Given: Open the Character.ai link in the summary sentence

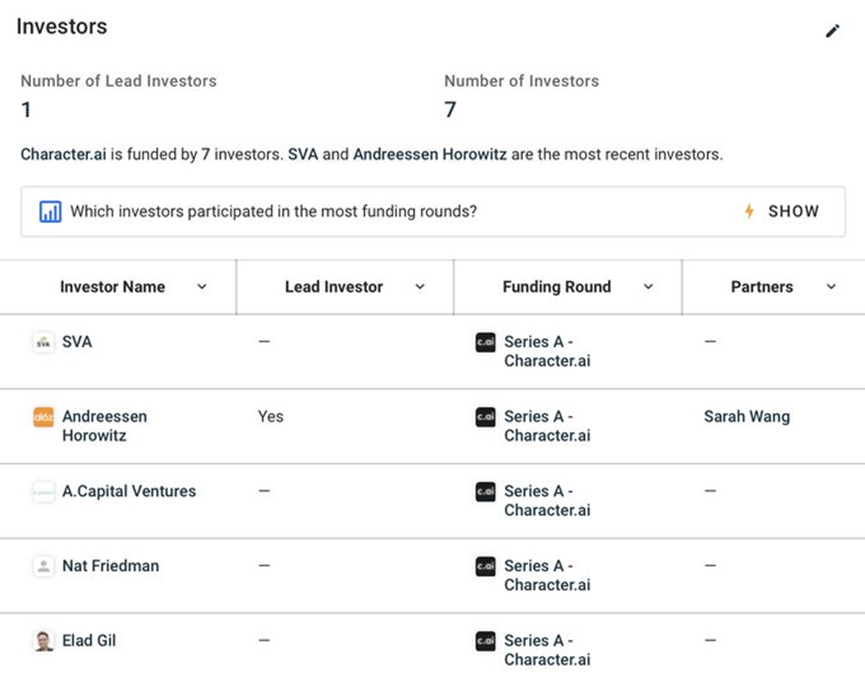Looking at the screenshot, I should click(63, 154).
